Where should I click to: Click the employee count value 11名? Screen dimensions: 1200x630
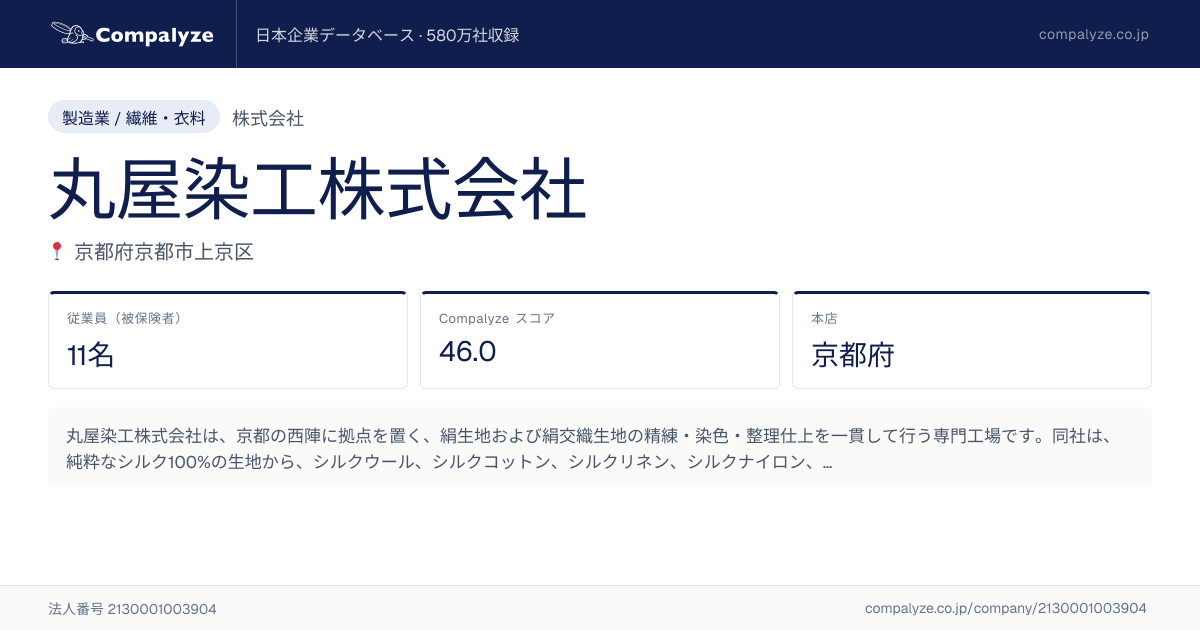[90, 354]
